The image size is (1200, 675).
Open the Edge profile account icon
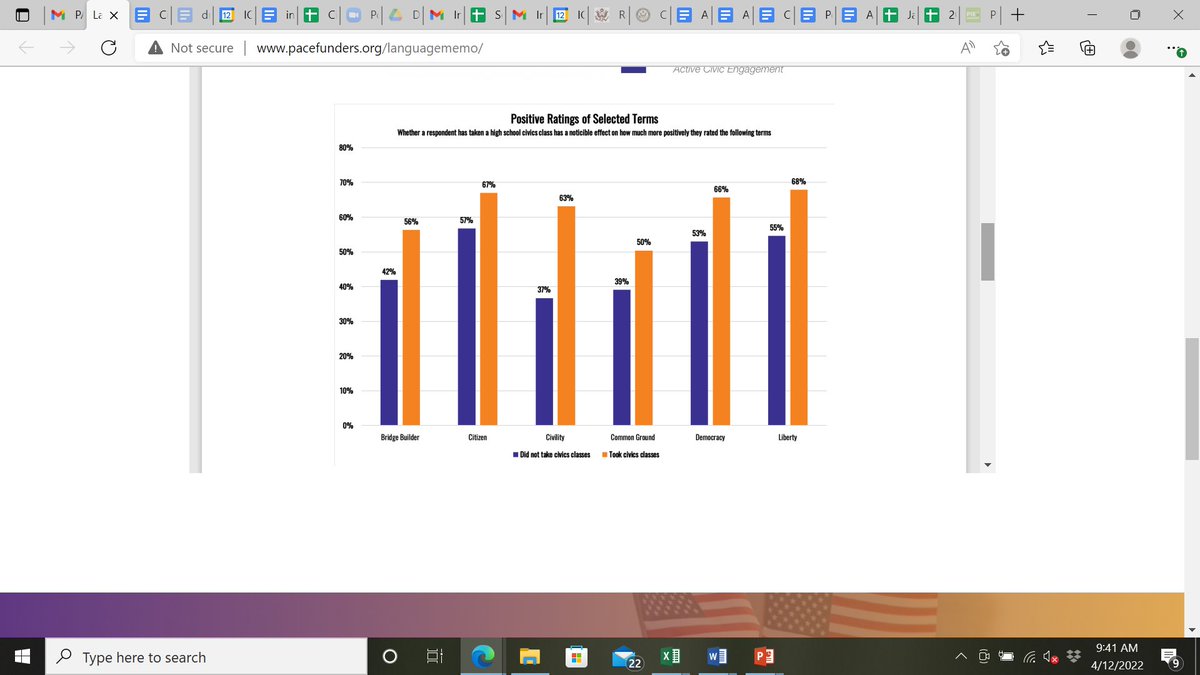(x=1129, y=47)
